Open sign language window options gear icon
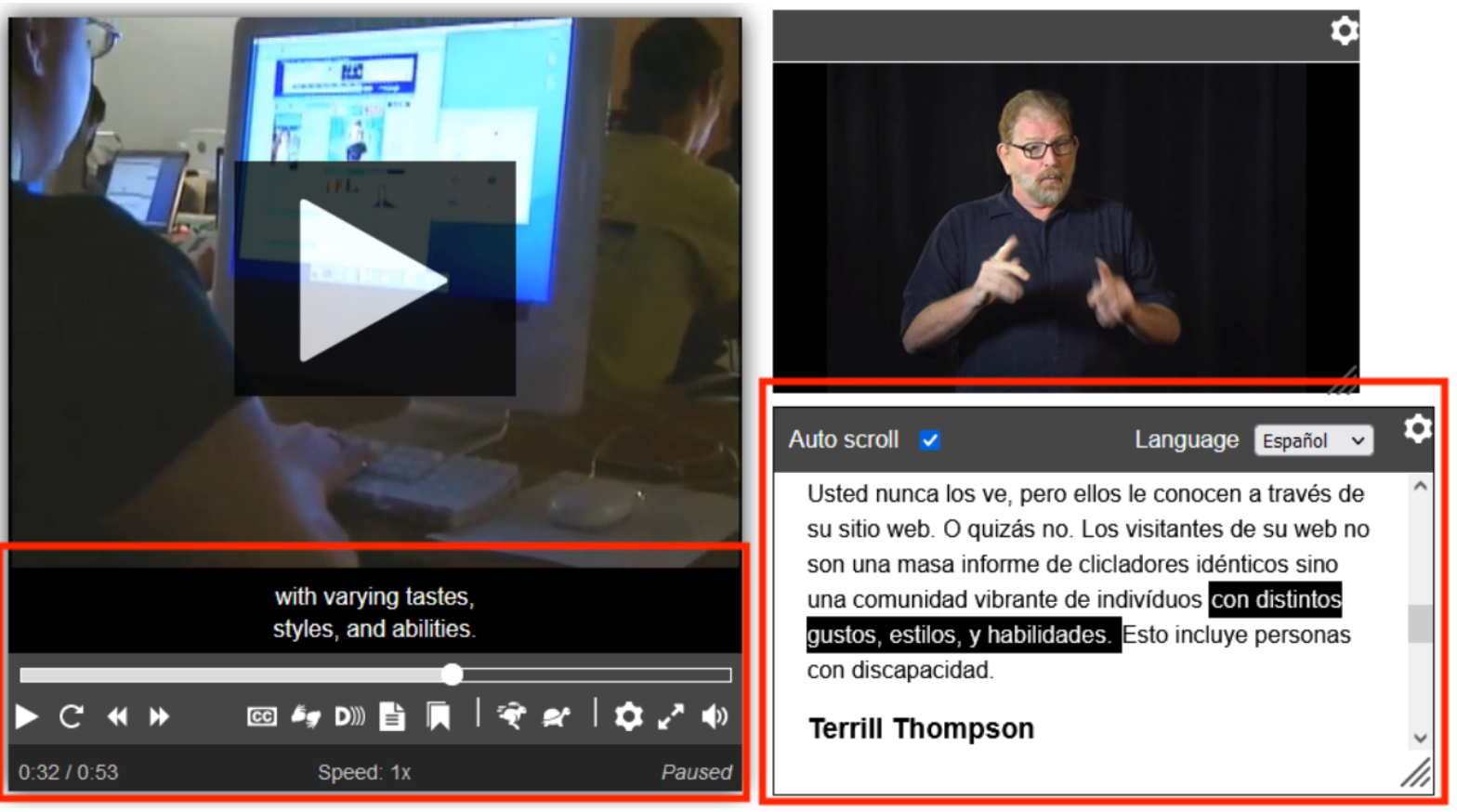The width and height of the screenshot is (1457, 812). 1344,31
